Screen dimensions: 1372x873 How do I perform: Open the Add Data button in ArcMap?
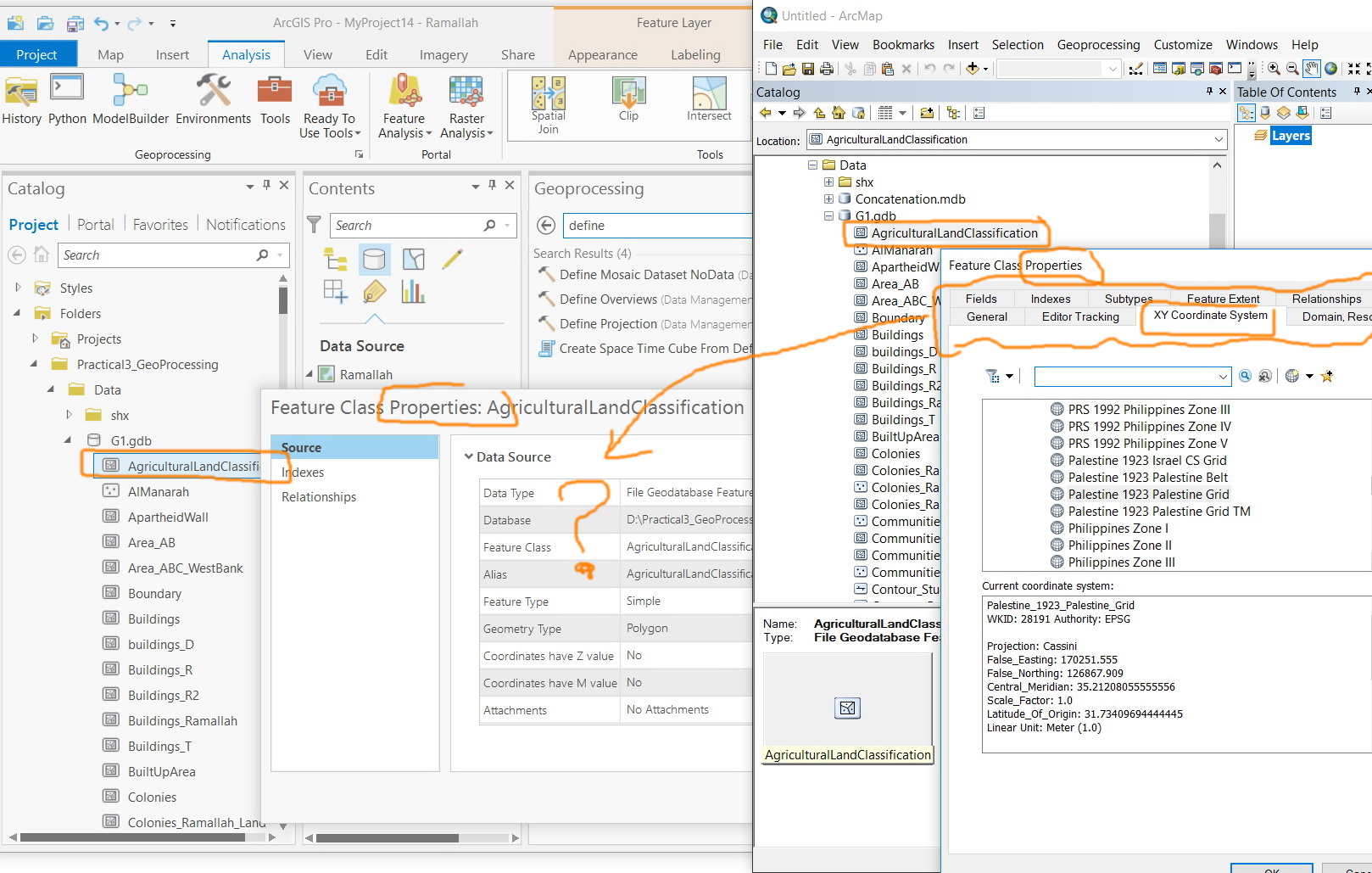(973, 69)
